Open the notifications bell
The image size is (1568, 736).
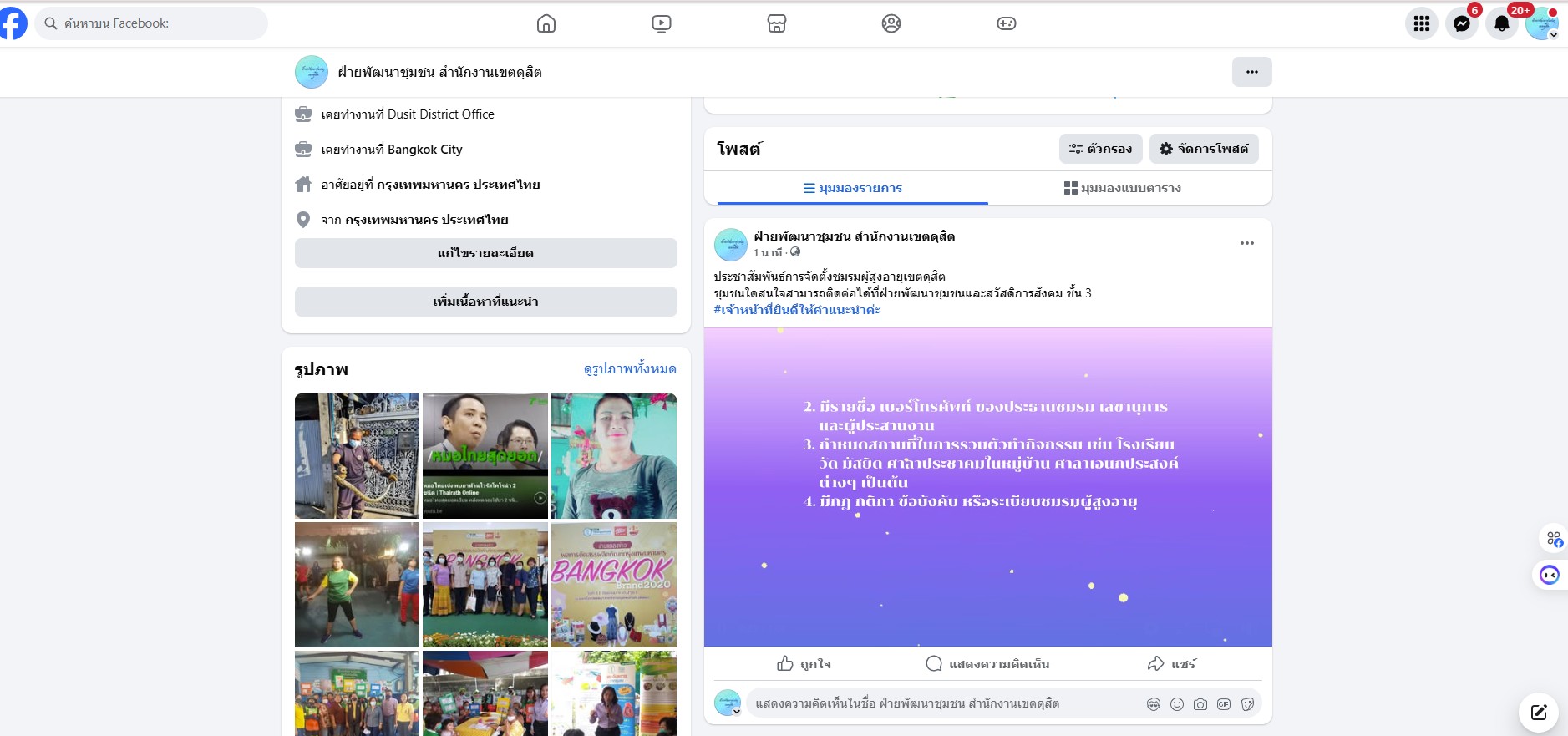pyautogui.click(x=1502, y=23)
